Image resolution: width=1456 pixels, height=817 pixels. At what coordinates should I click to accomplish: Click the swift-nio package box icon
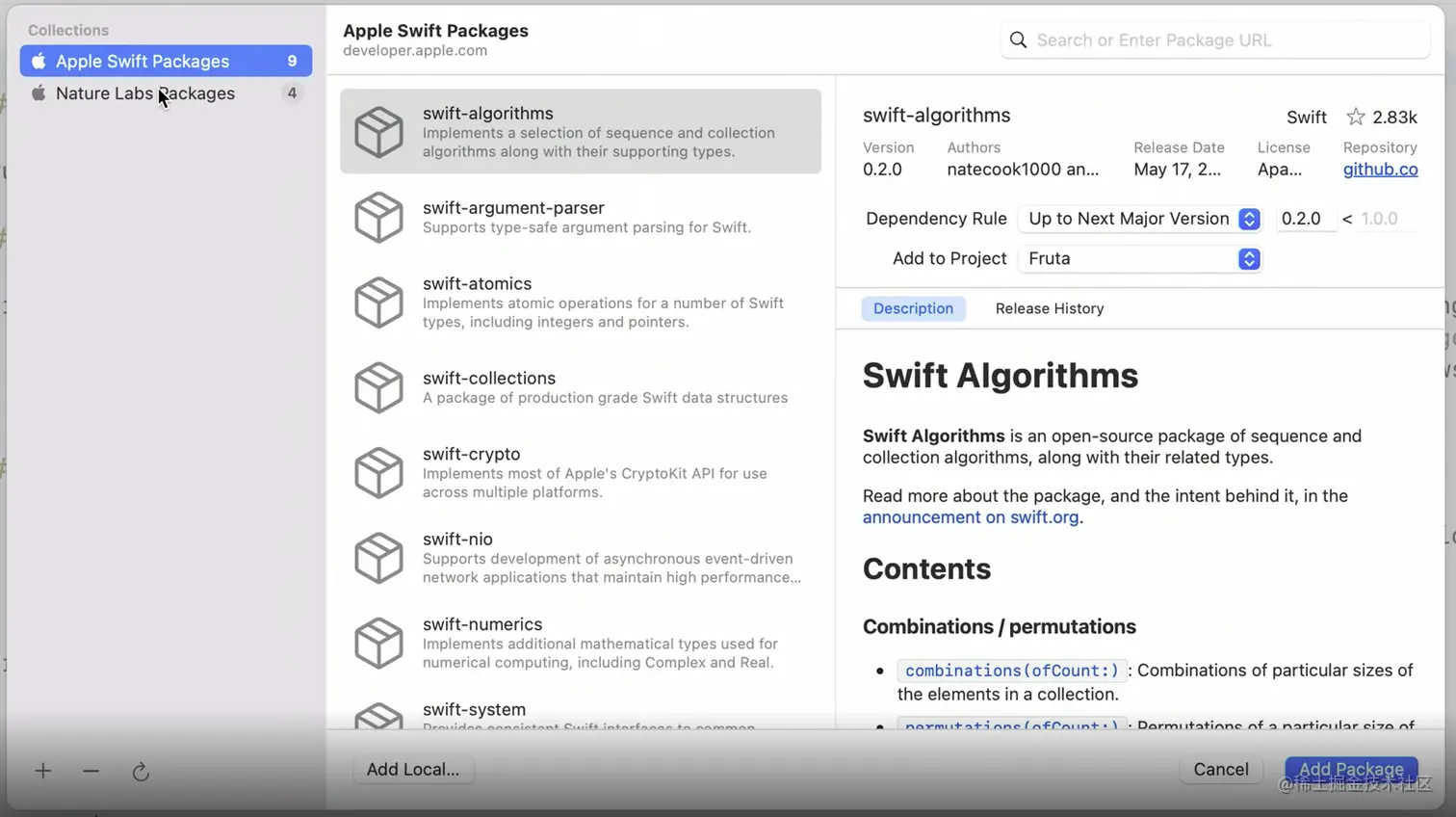(378, 558)
